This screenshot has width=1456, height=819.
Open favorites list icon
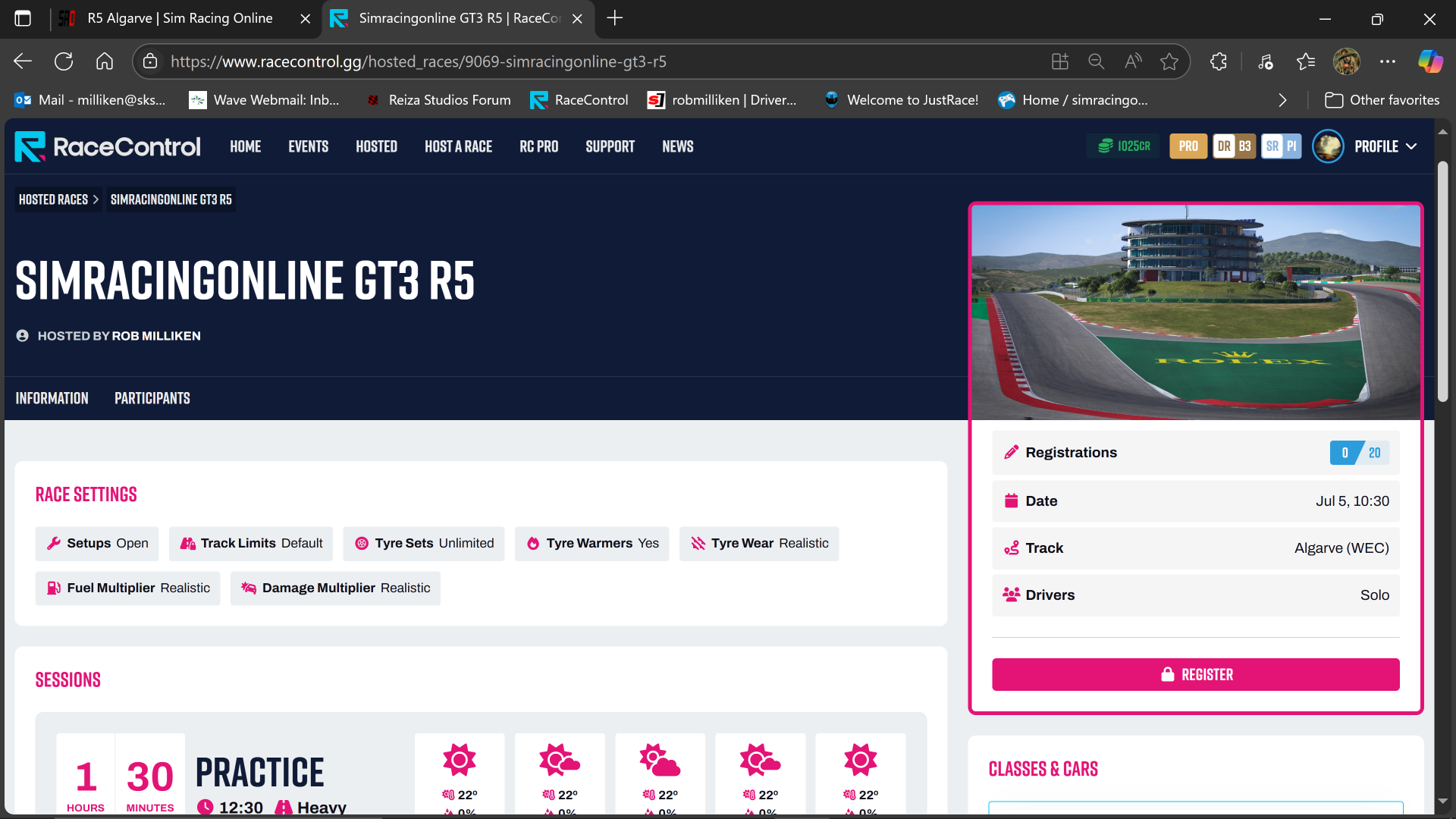(1306, 61)
